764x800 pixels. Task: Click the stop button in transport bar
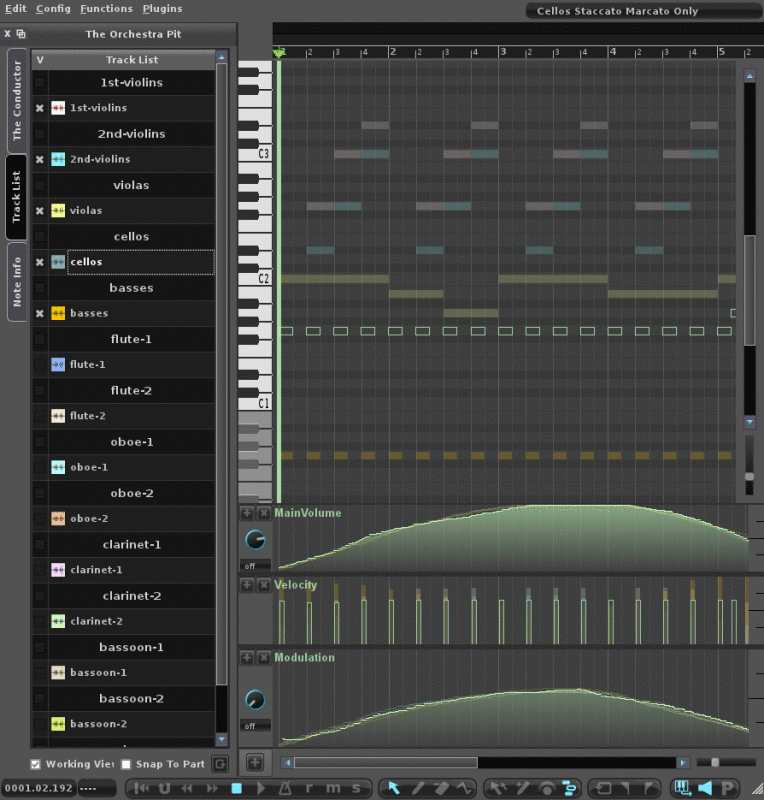237,788
